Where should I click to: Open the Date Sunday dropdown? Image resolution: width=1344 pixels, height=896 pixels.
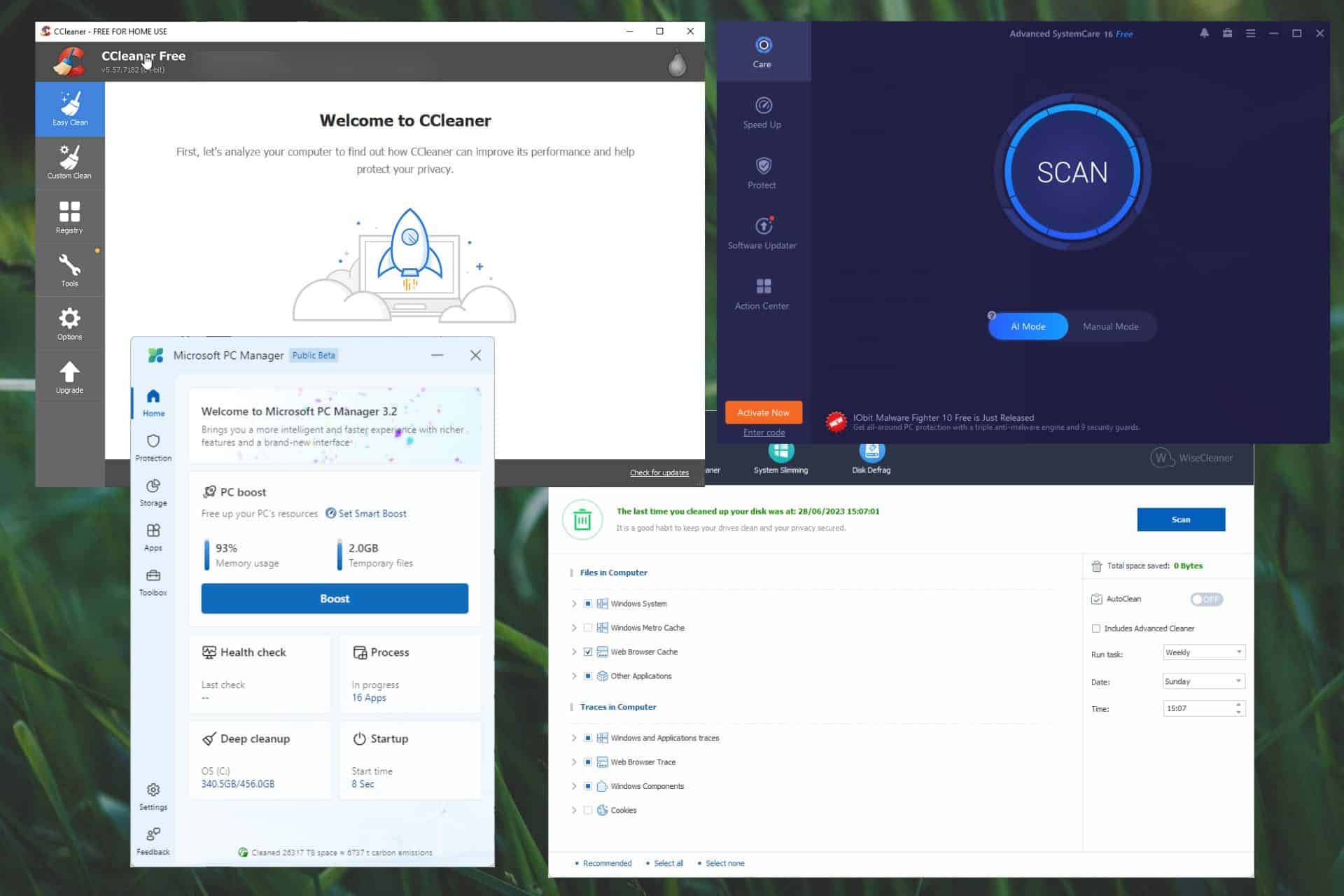(x=1204, y=681)
